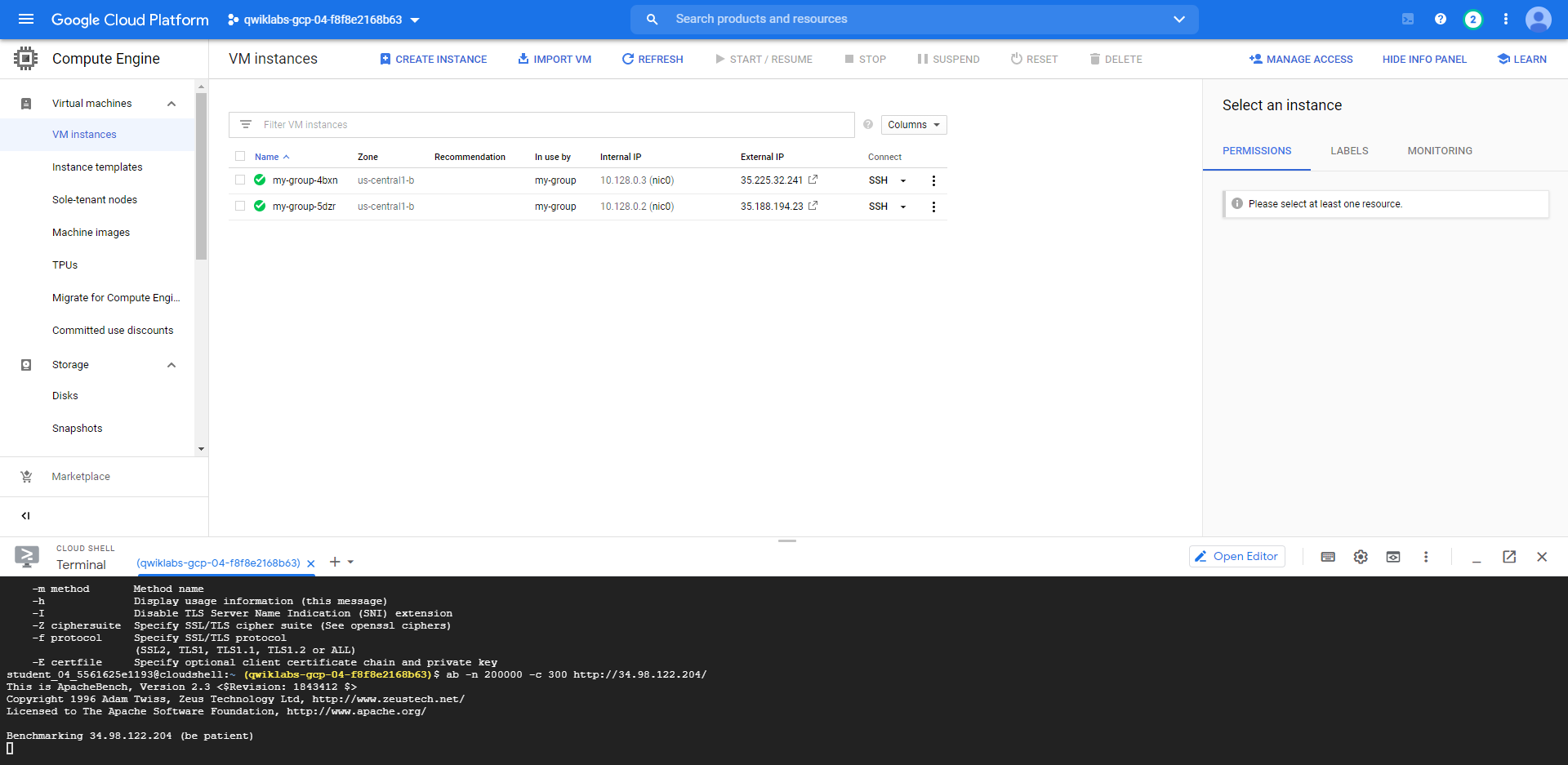Viewport: 1568px width, 765px height.
Task: Open Machine images page
Action: coord(91,233)
